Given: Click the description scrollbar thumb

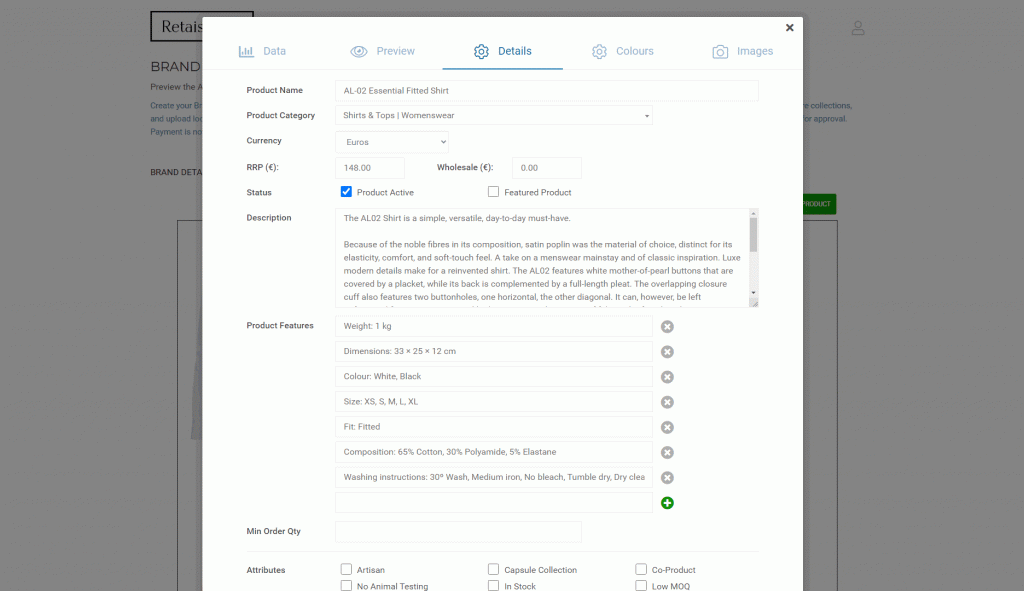Looking at the screenshot, I should coord(754,234).
